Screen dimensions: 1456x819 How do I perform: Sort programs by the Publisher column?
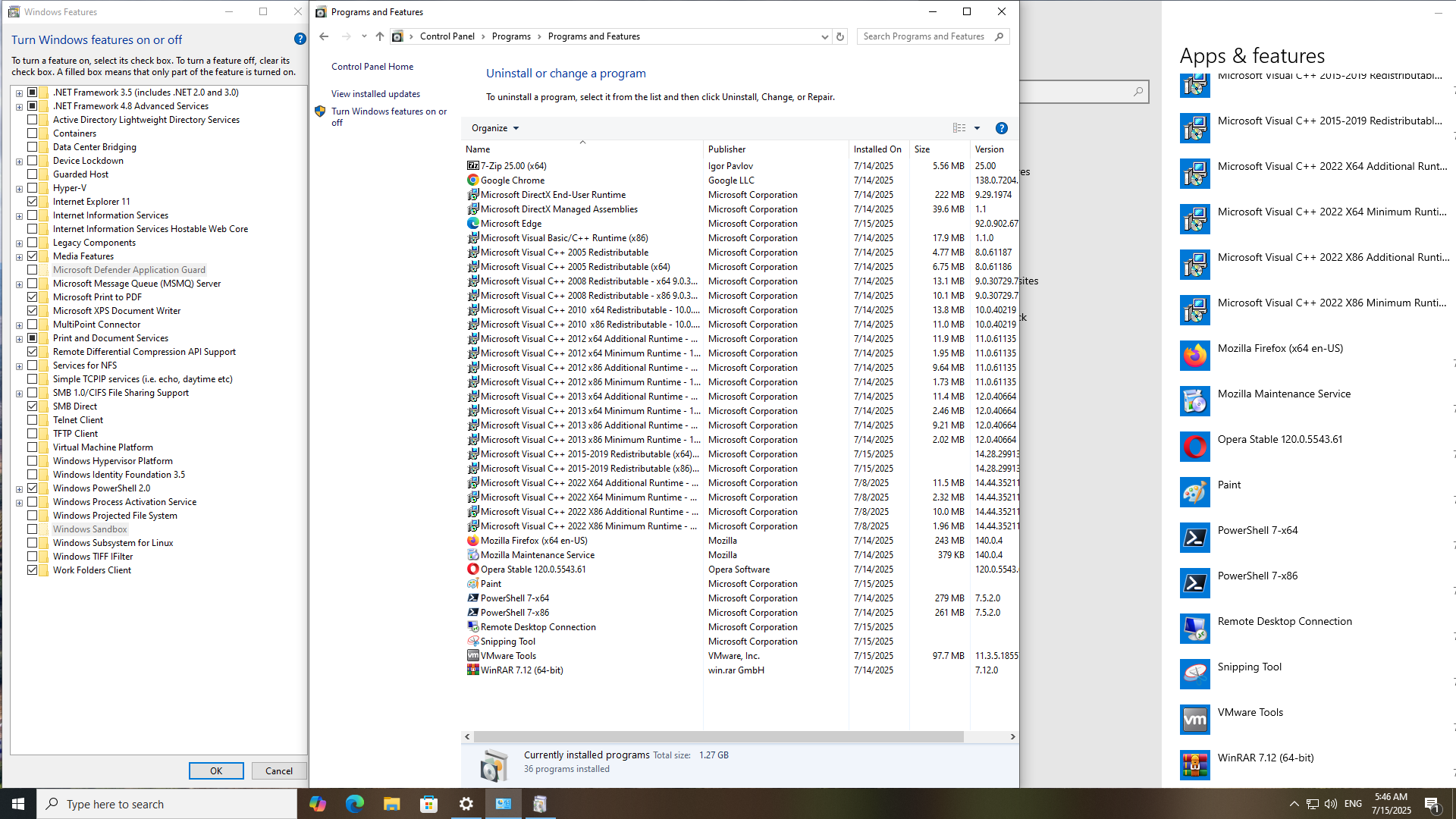click(776, 149)
